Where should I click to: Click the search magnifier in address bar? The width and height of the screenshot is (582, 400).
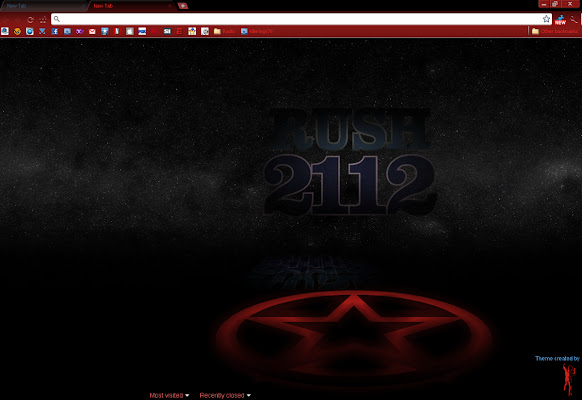(57, 19)
